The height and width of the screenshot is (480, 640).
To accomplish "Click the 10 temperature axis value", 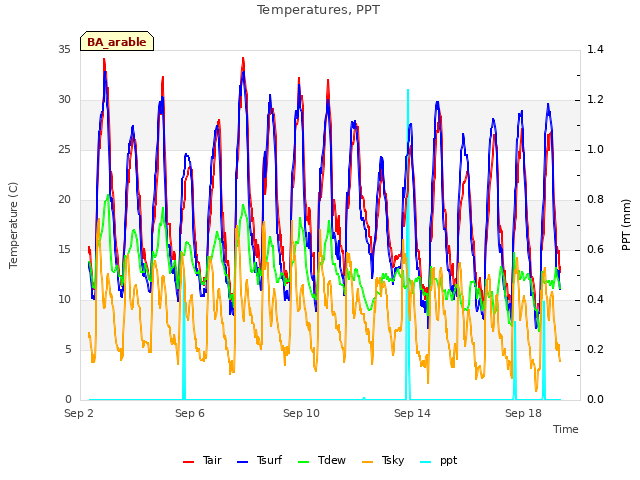I will [64, 300].
